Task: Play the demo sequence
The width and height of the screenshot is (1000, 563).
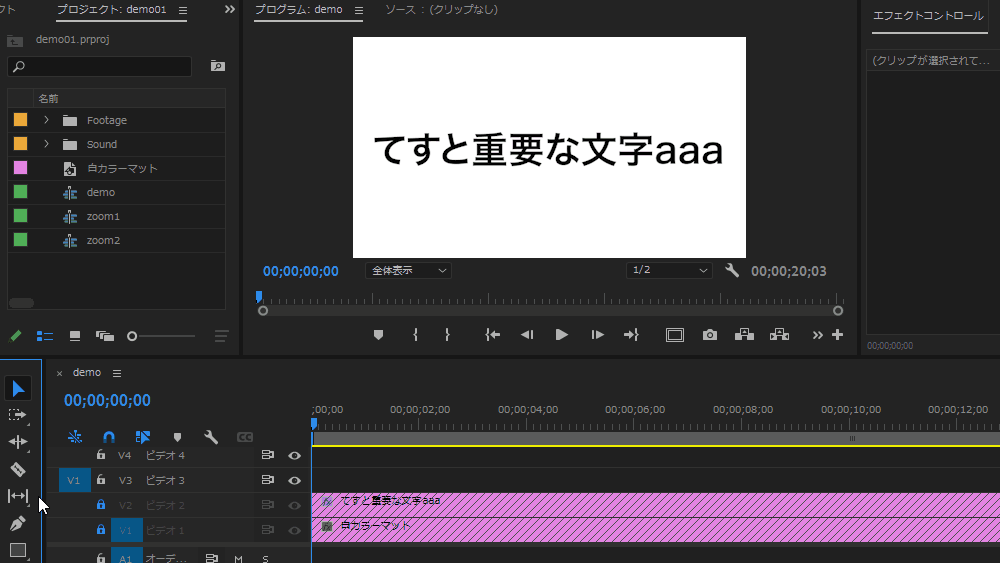Action: click(x=561, y=335)
